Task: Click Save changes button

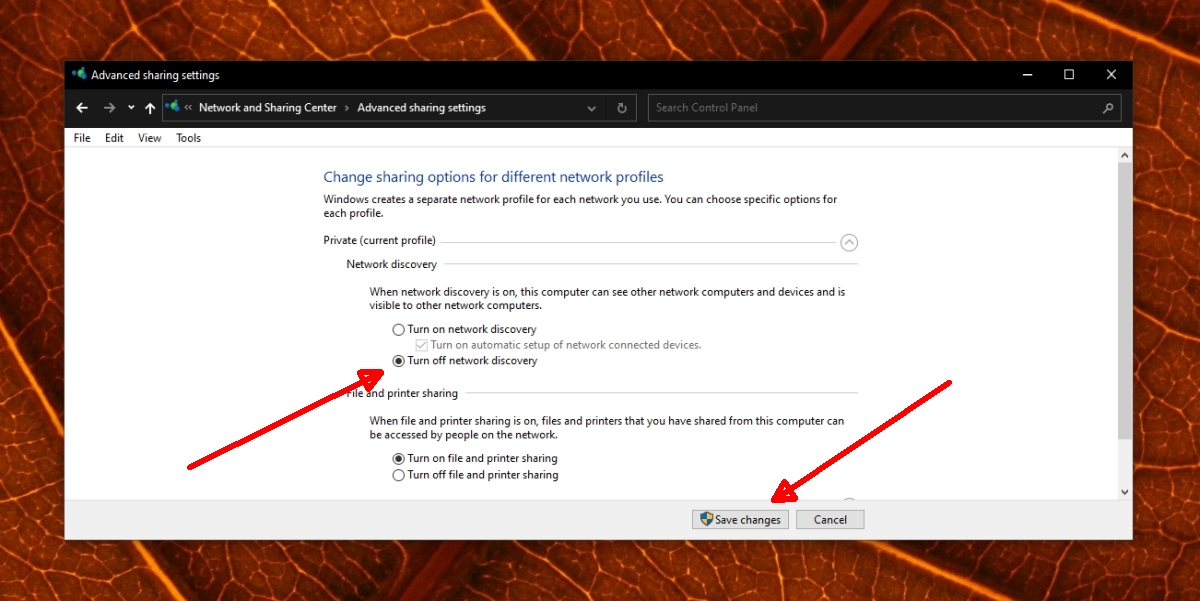Action: pyautogui.click(x=740, y=520)
